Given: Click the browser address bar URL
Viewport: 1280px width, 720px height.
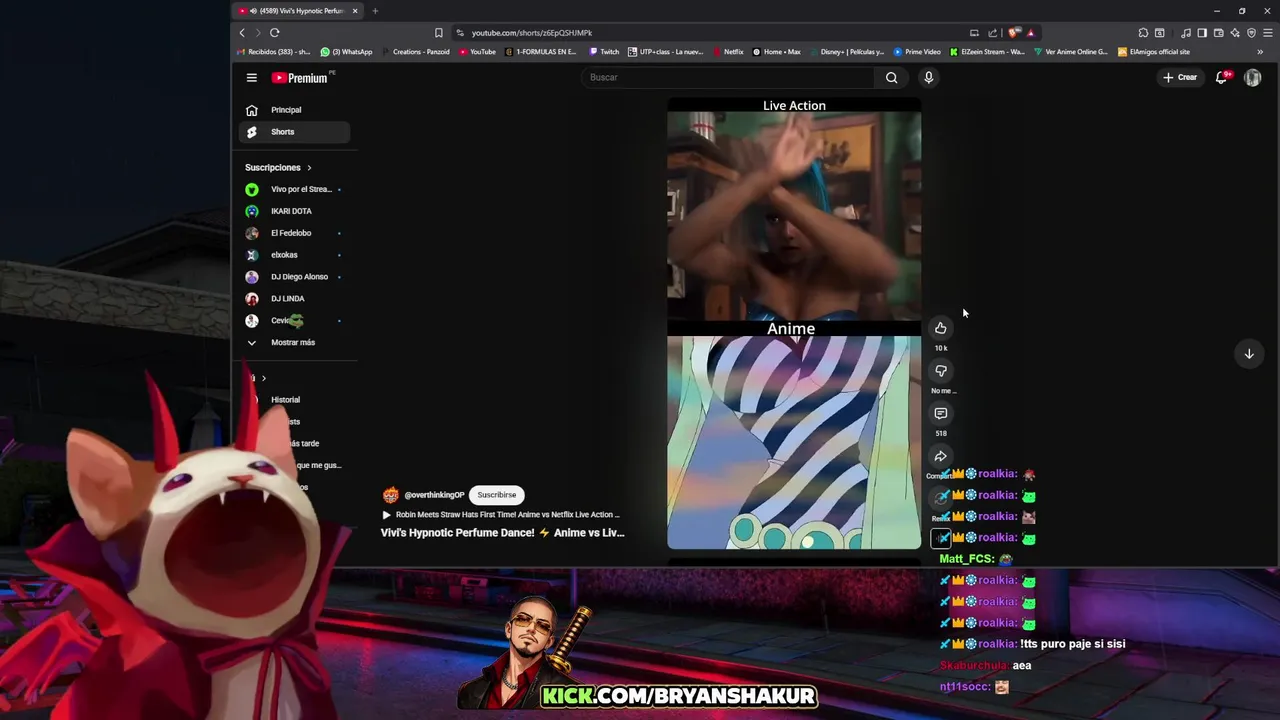Looking at the screenshot, I should pyautogui.click(x=532, y=33).
